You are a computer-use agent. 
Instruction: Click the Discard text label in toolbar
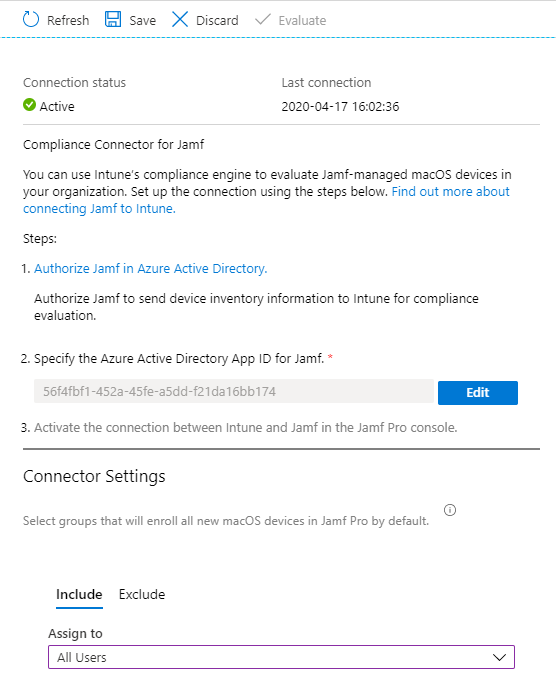point(217,20)
